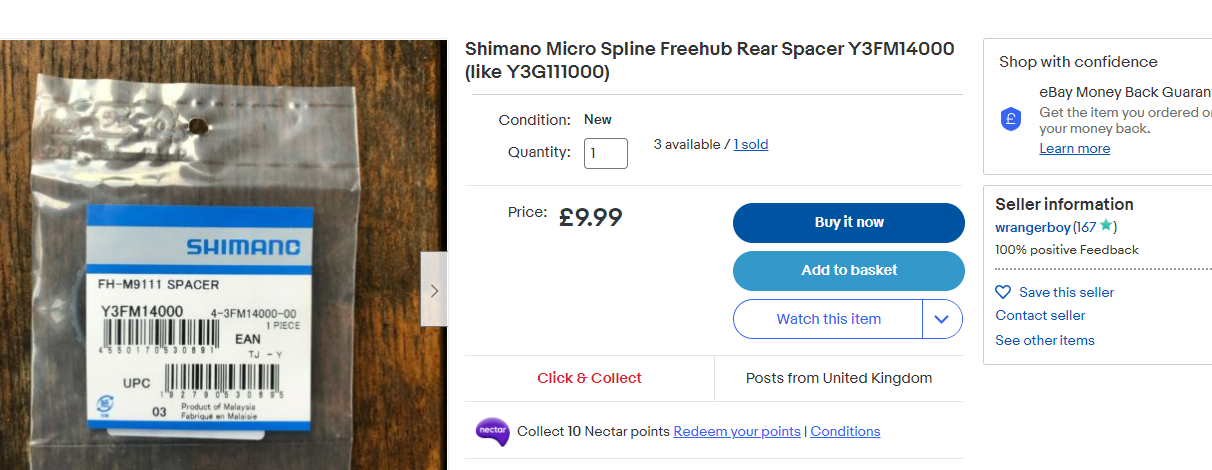Click the Money Back Guarantee shield icon

tap(1011, 120)
